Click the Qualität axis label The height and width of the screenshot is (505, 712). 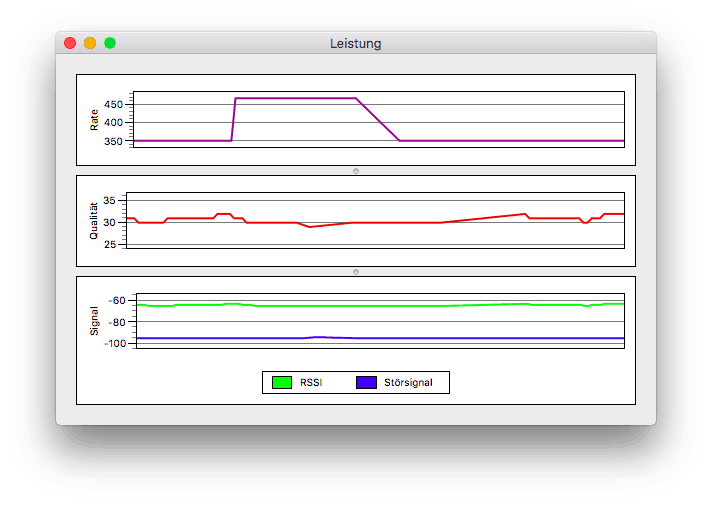pyautogui.click(x=95, y=220)
